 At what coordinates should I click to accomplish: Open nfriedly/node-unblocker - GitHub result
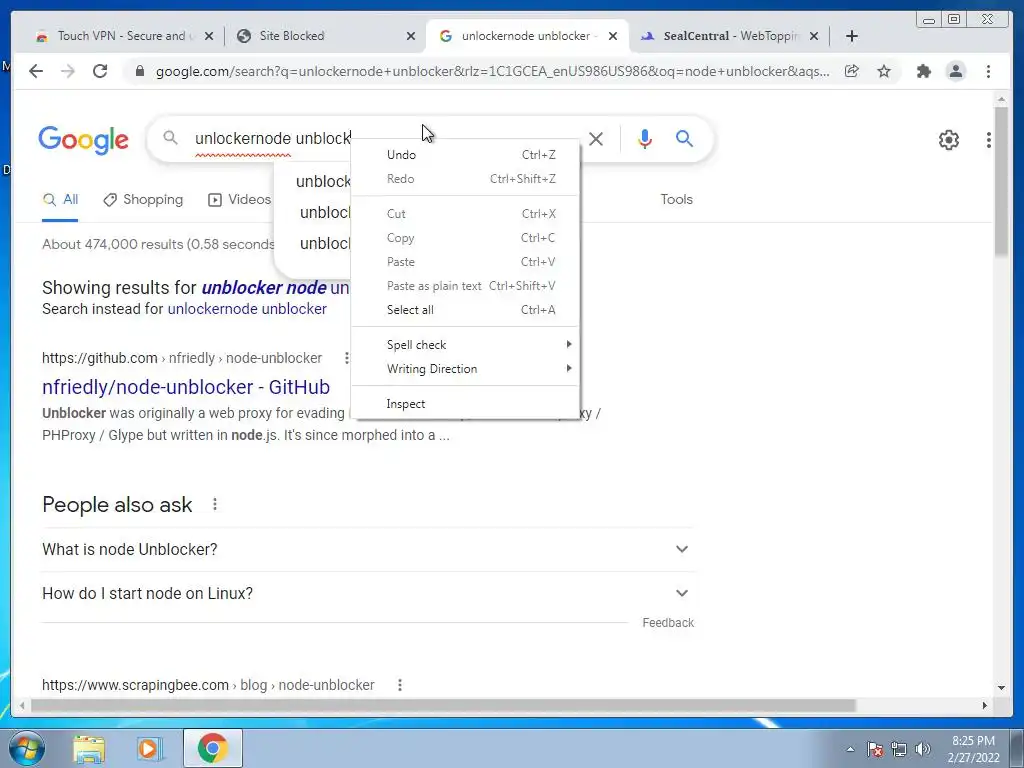[185, 387]
